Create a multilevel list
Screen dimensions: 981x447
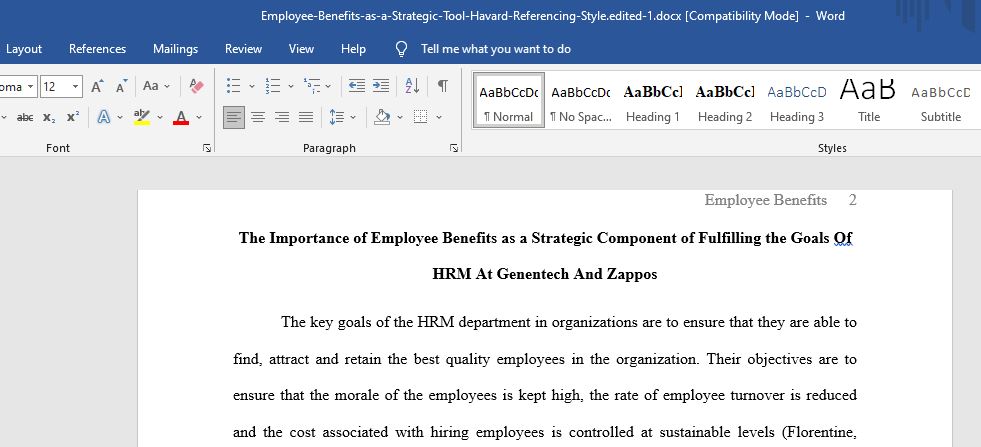312,86
